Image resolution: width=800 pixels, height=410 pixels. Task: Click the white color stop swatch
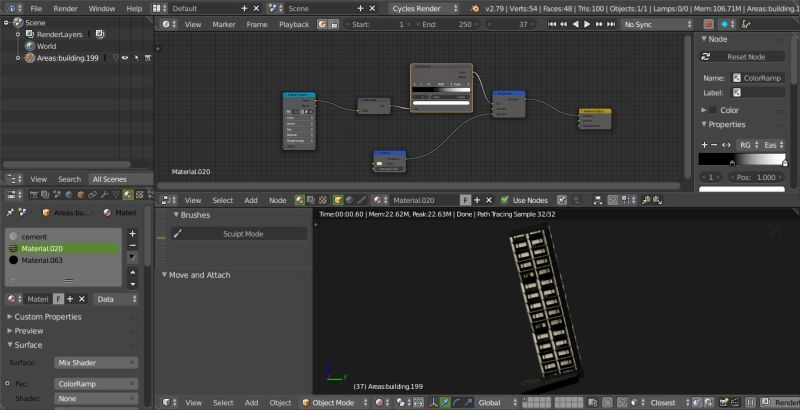742,189
